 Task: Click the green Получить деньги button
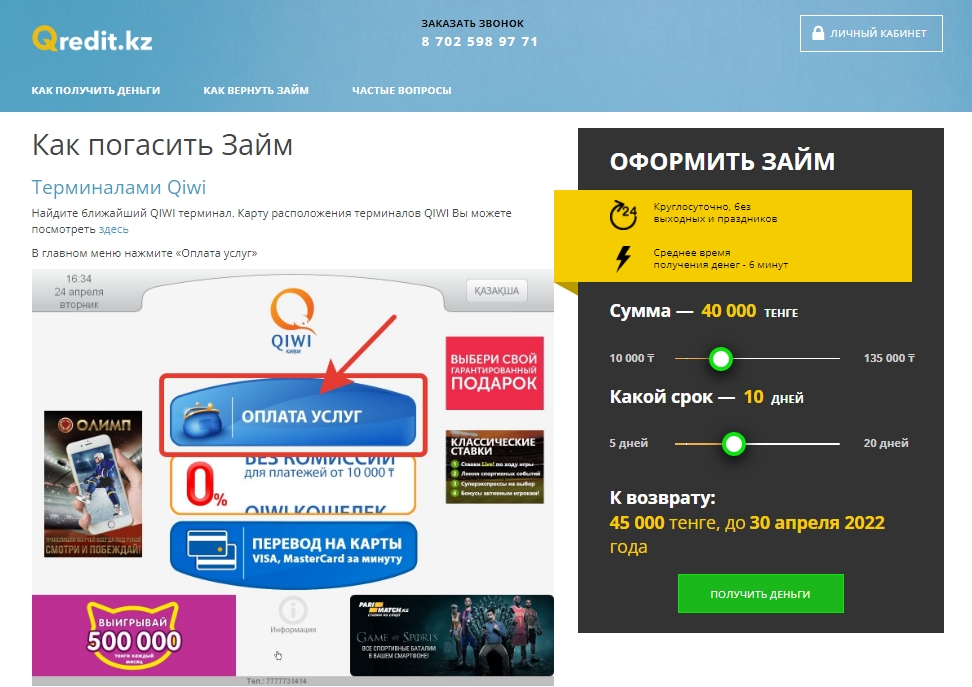(761, 593)
